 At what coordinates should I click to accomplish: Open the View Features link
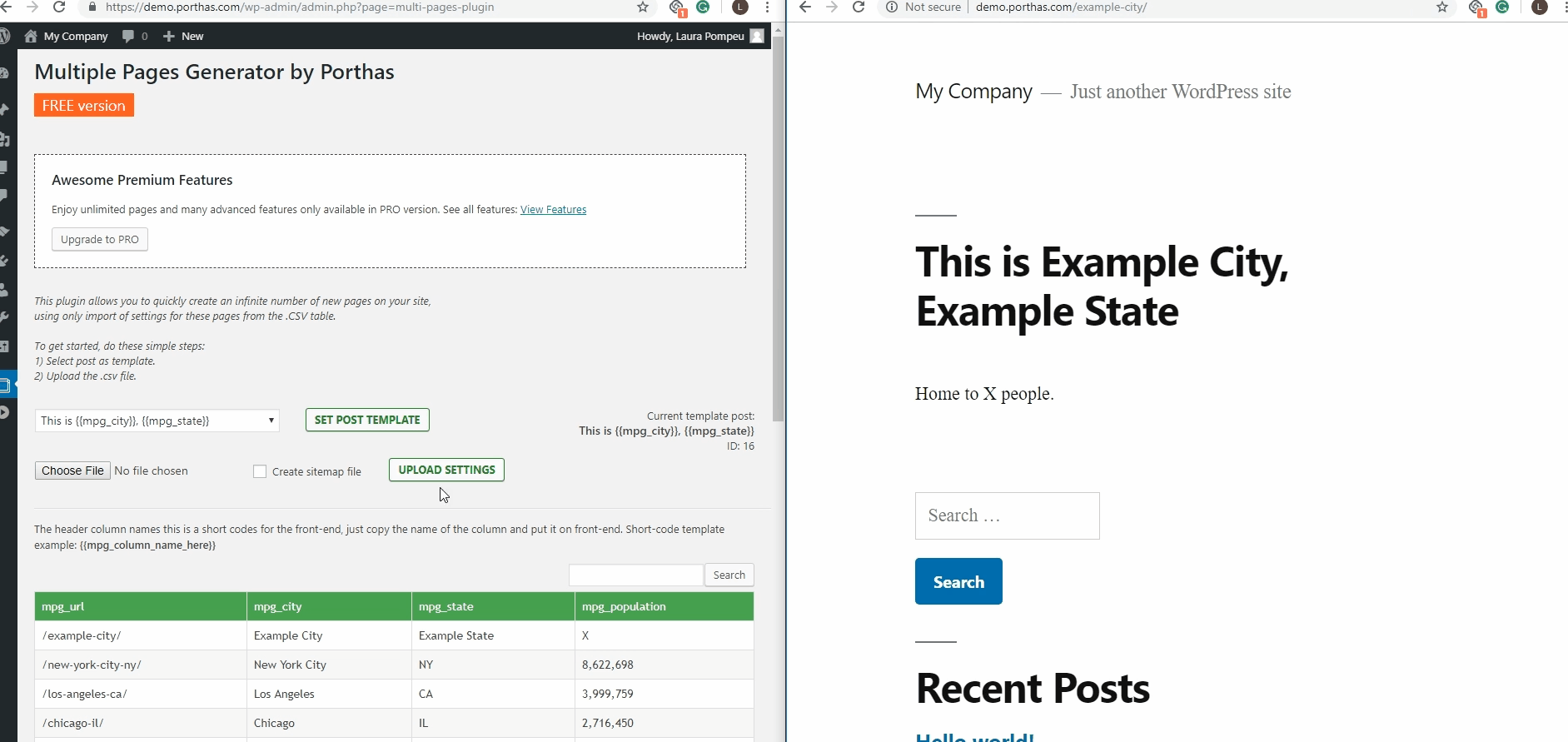click(x=553, y=210)
